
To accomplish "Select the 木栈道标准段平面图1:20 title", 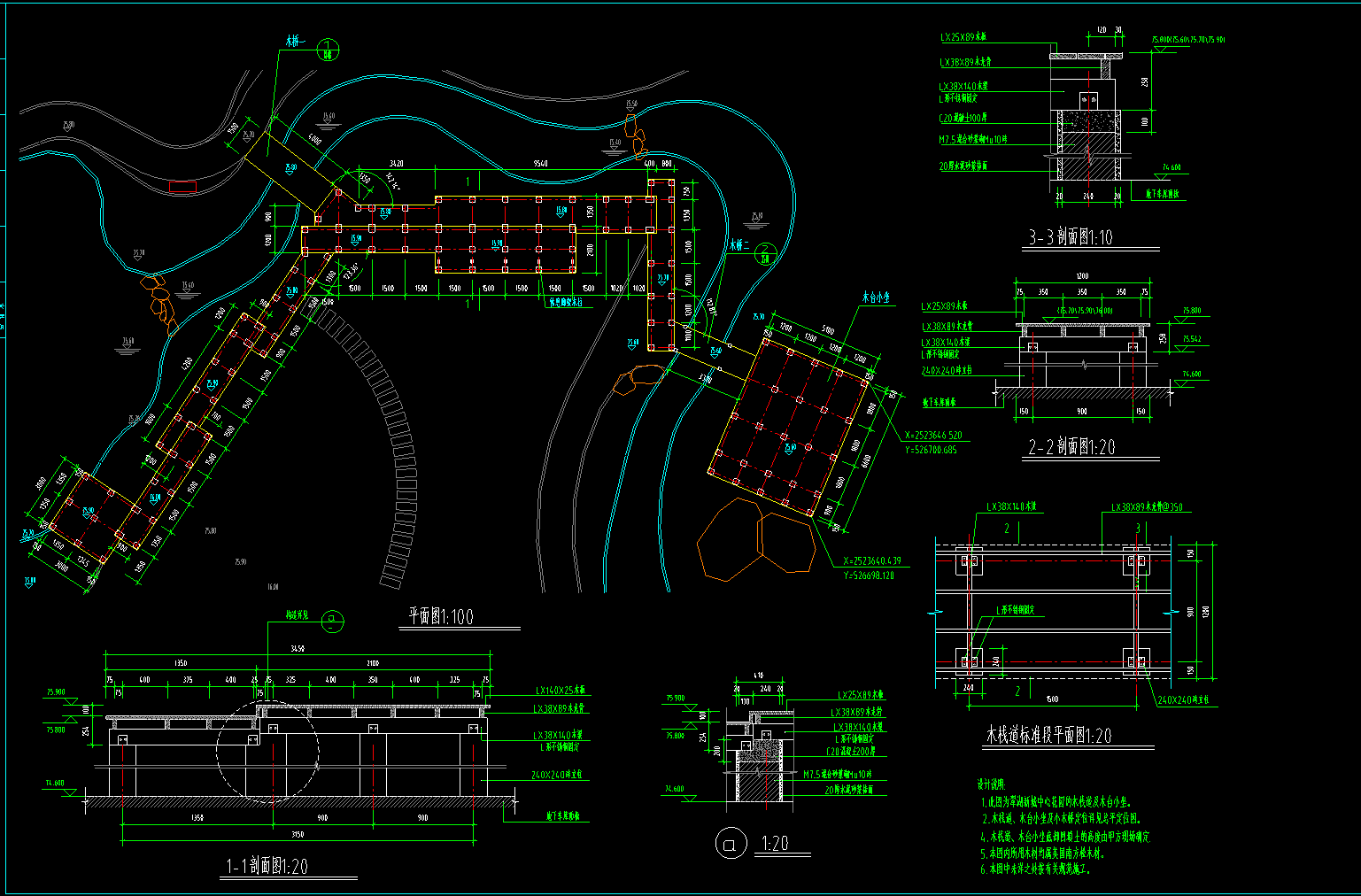I will coord(1048,736).
